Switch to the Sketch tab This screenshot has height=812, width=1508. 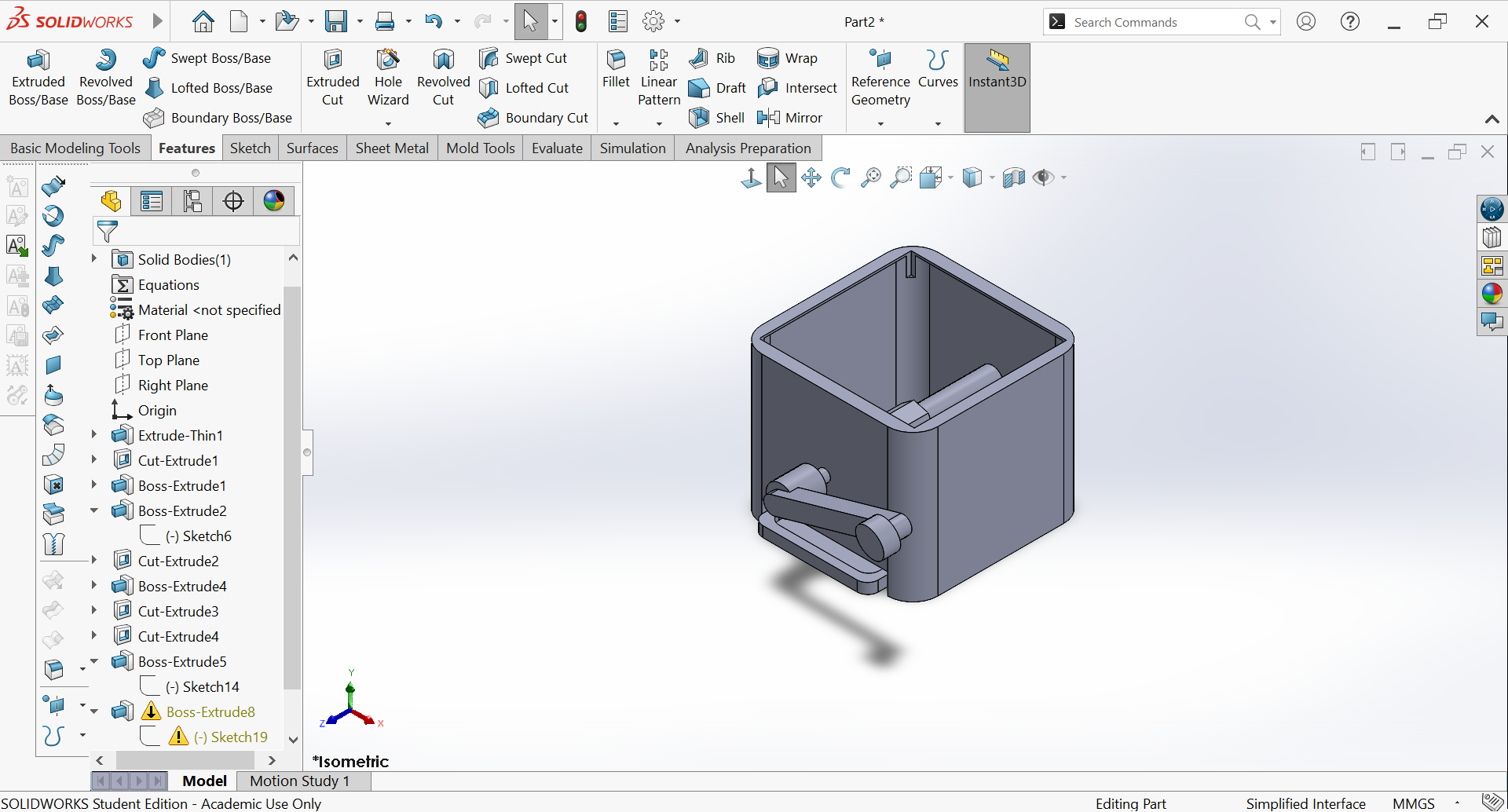pyautogui.click(x=250, y=148)
